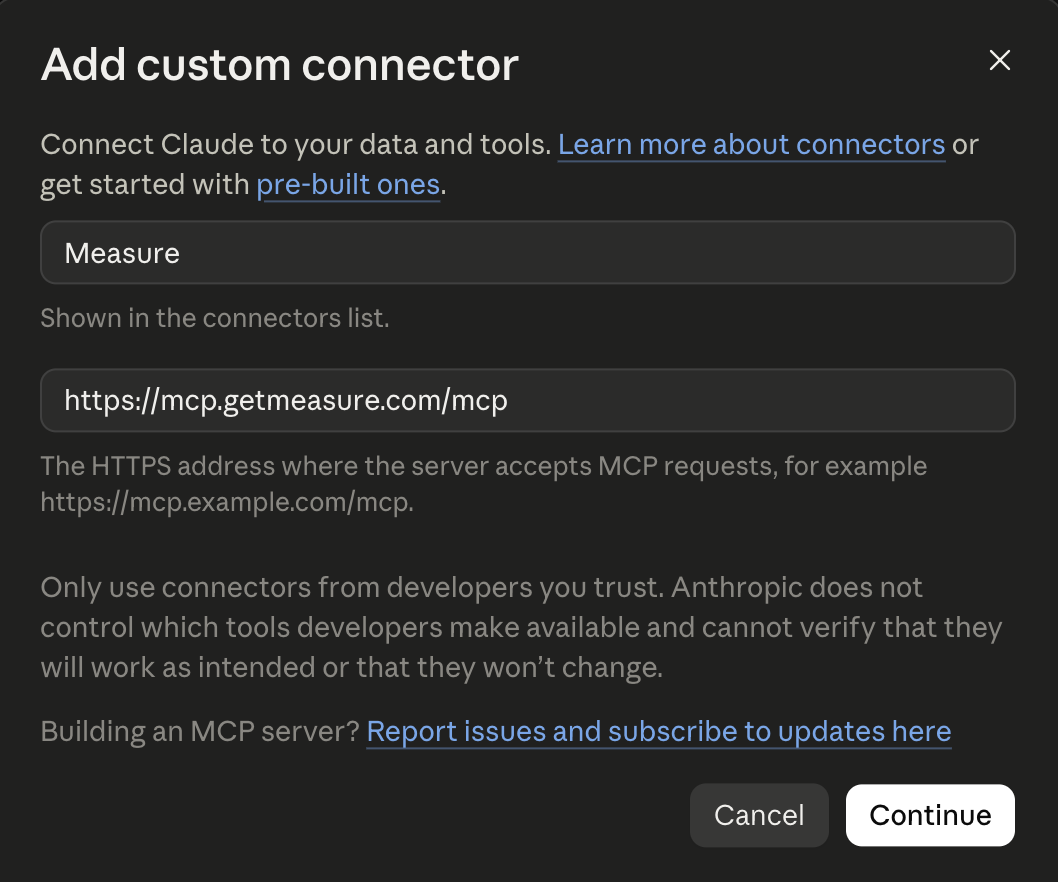
Task: Follow the pre-built ones link
Action: (348, 184)
